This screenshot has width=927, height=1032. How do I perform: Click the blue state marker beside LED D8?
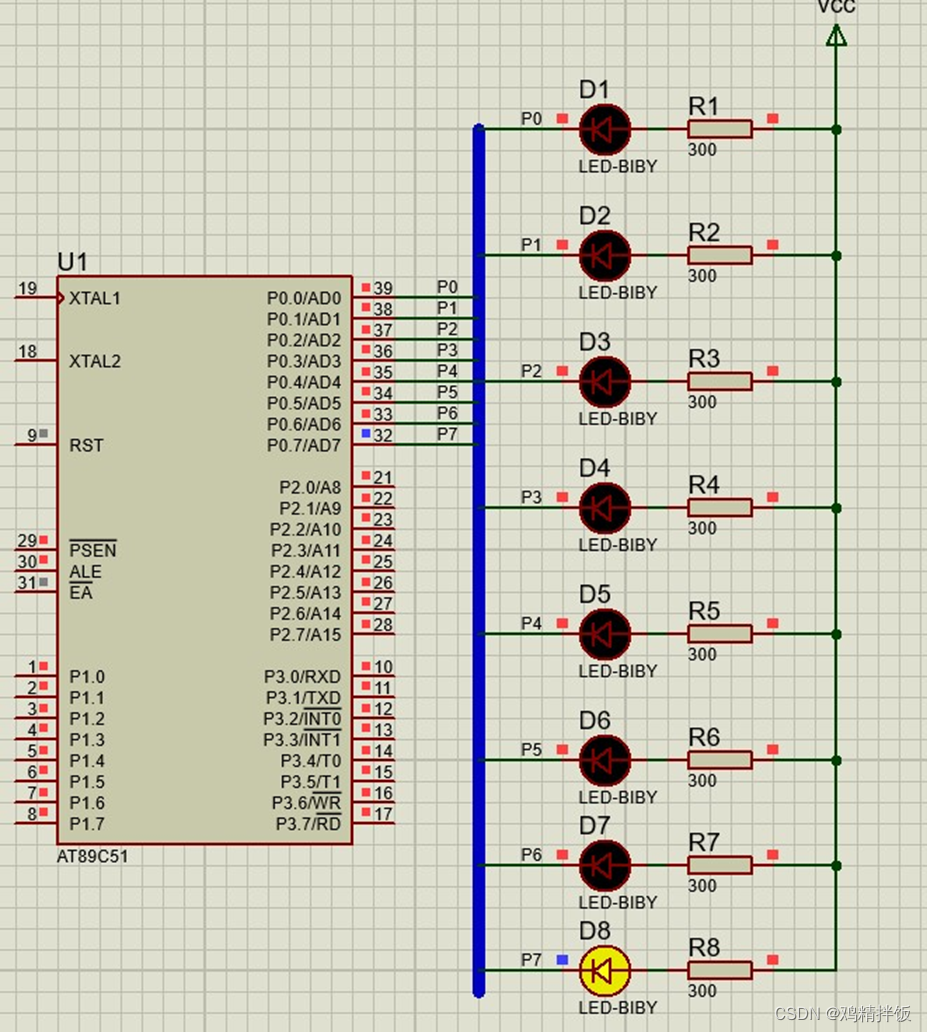point(562,960)
